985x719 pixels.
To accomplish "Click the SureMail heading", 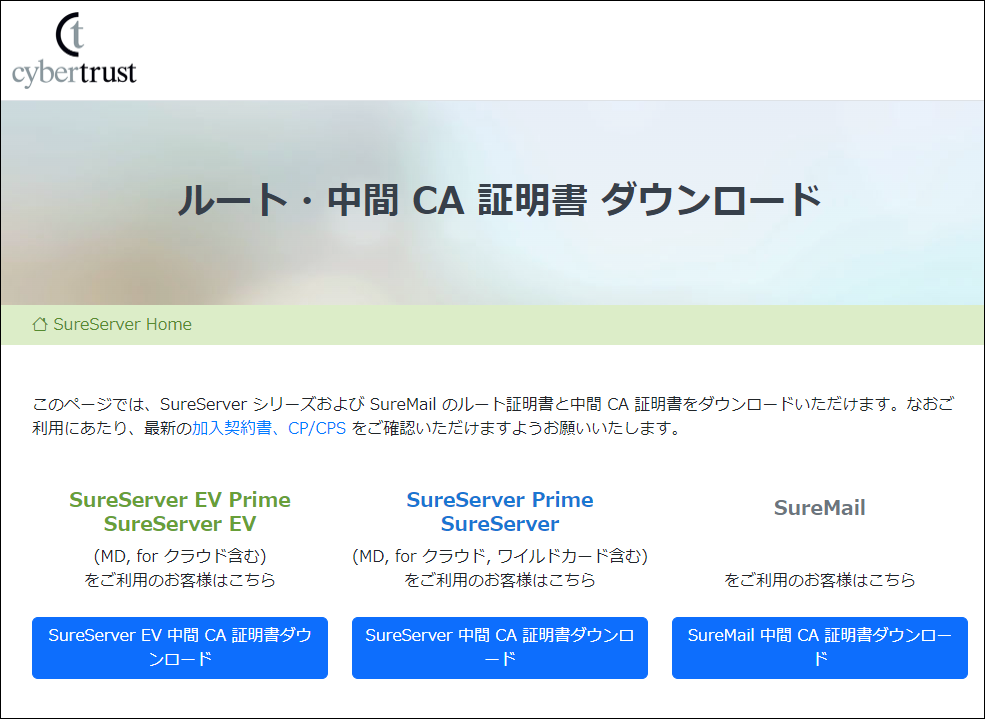I will (x=820, y=508).
